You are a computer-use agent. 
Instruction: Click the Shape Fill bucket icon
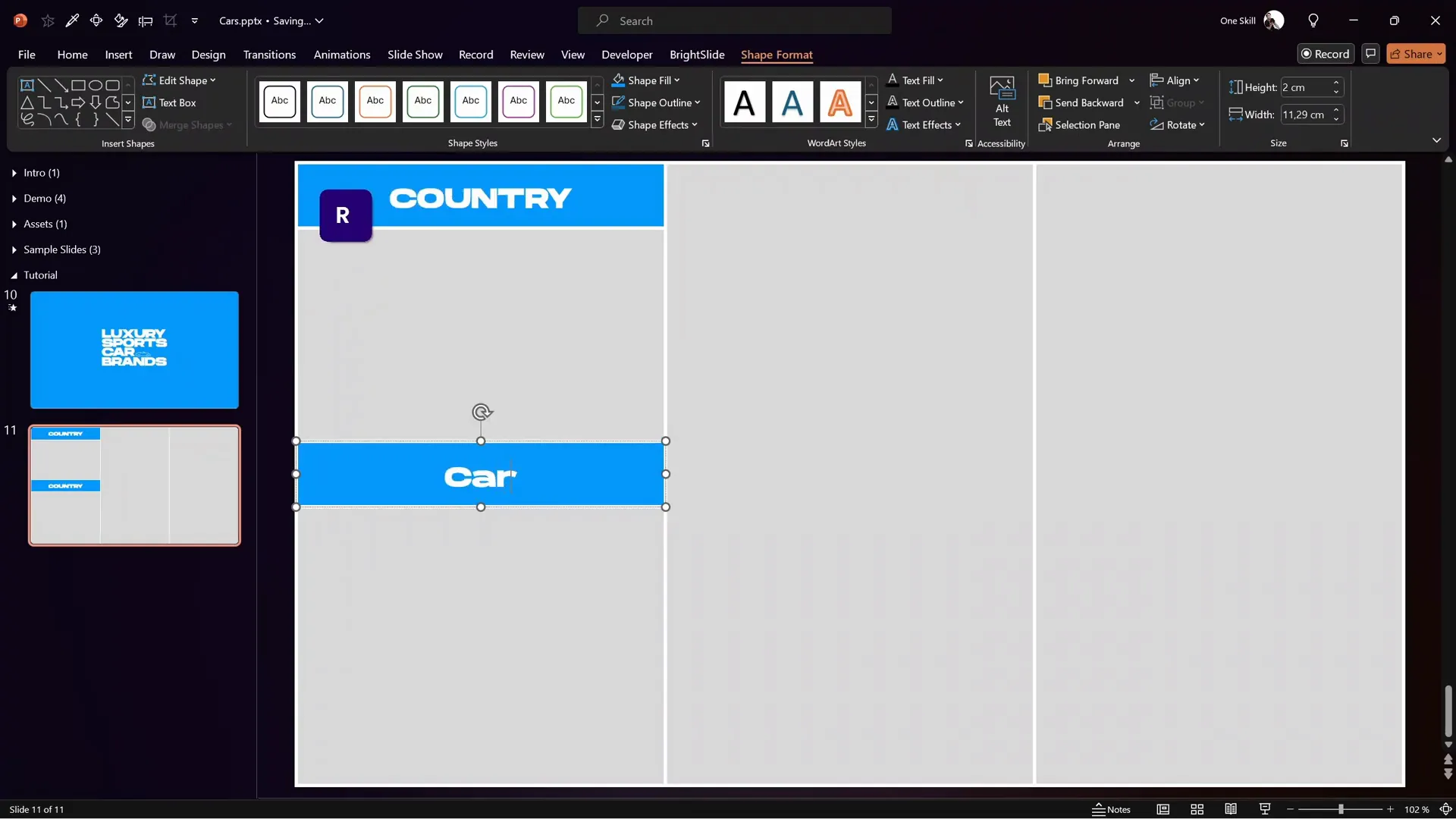click(620, 80)
